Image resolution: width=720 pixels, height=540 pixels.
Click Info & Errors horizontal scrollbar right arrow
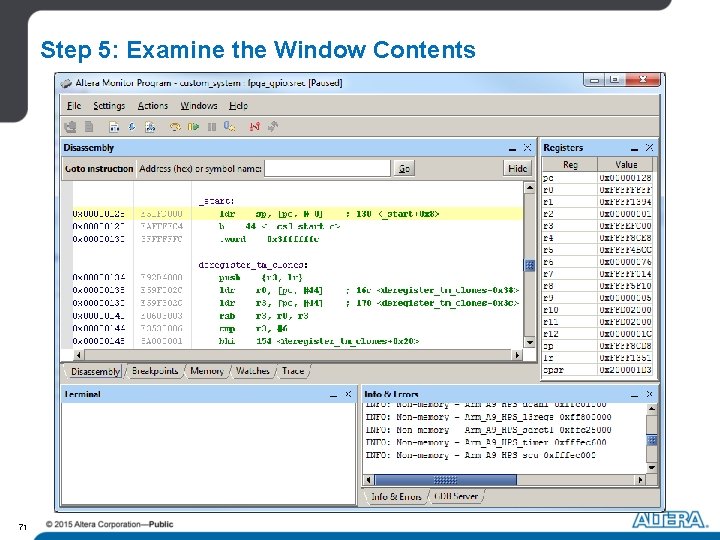click(x=641, y=480)
